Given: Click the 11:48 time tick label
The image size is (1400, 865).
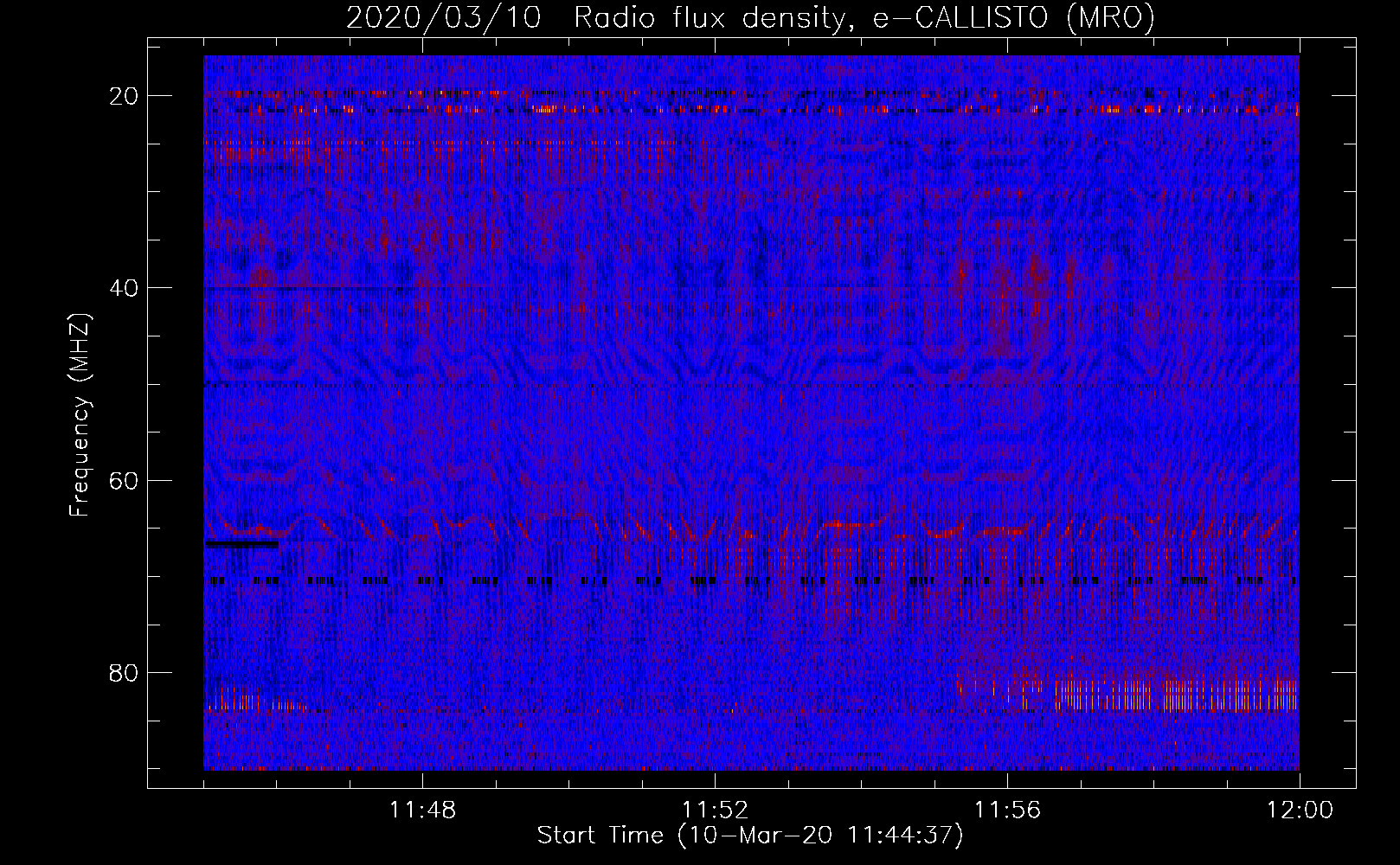Looking at the screenshot, I should point(422,811).
